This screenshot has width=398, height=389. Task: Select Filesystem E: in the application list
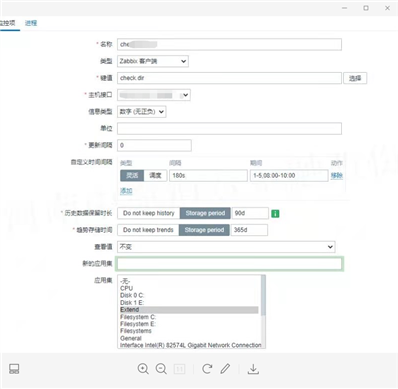pos(189,324)
